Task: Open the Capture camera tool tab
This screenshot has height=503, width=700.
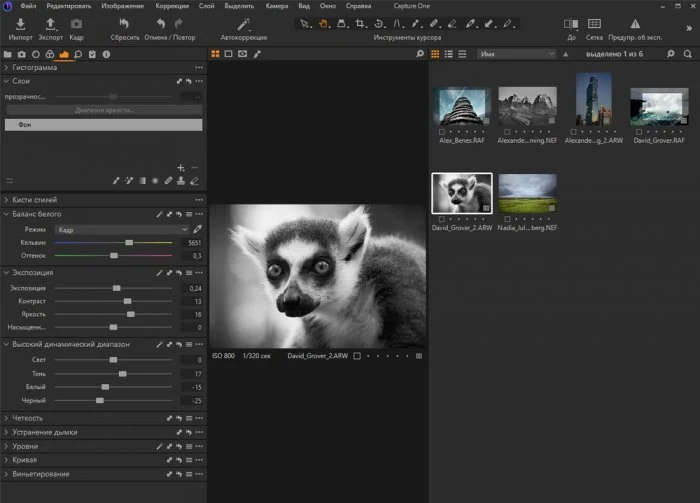Action: [x=21, y=54]
